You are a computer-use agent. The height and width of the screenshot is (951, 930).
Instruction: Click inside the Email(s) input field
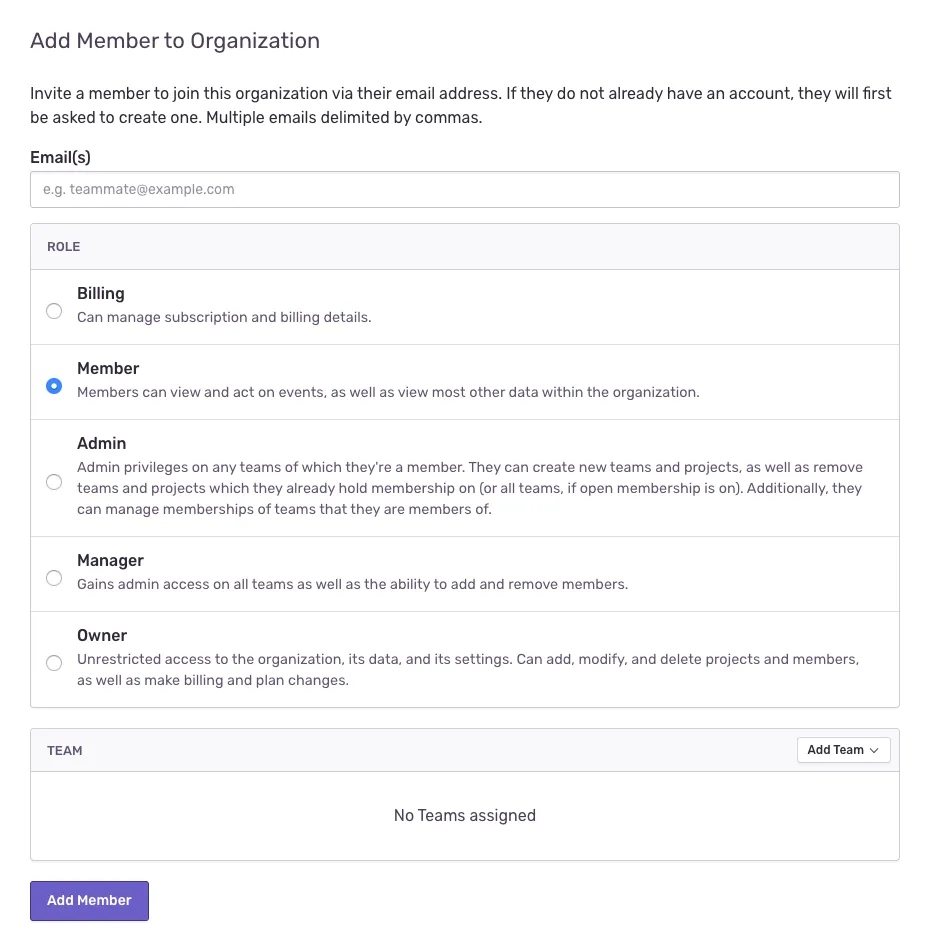(465, 189)
